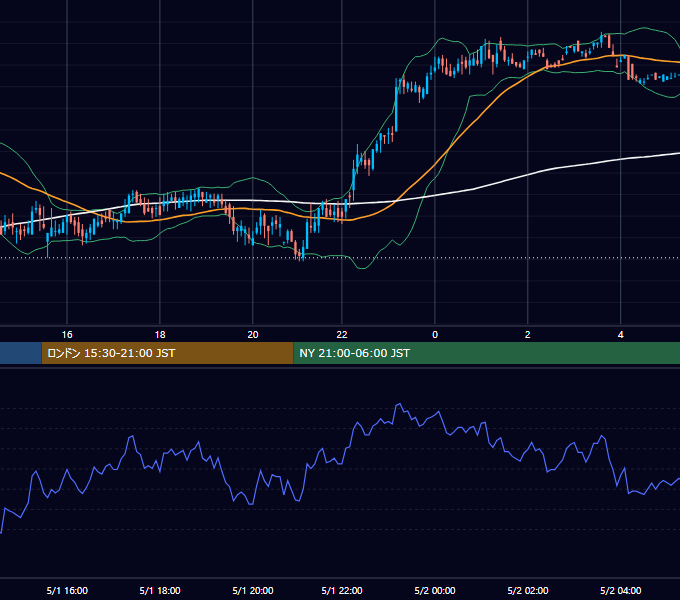Select the 0 hour label on the axis
680x600 pixels.
pos(435,335)
